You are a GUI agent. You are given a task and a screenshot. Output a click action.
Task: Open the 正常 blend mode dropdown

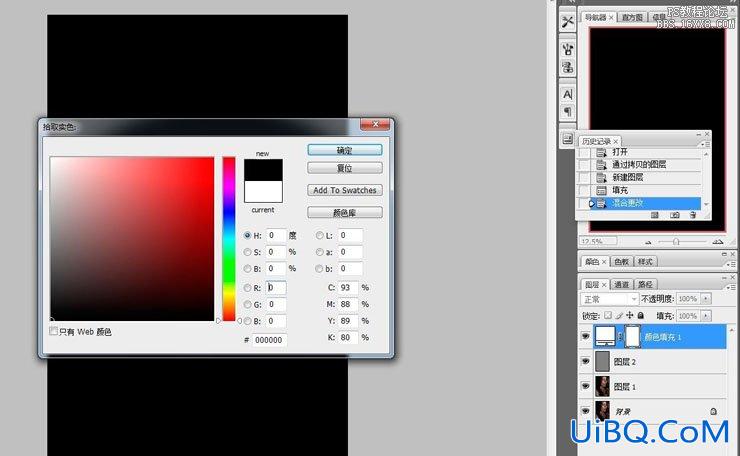[609, 299]
